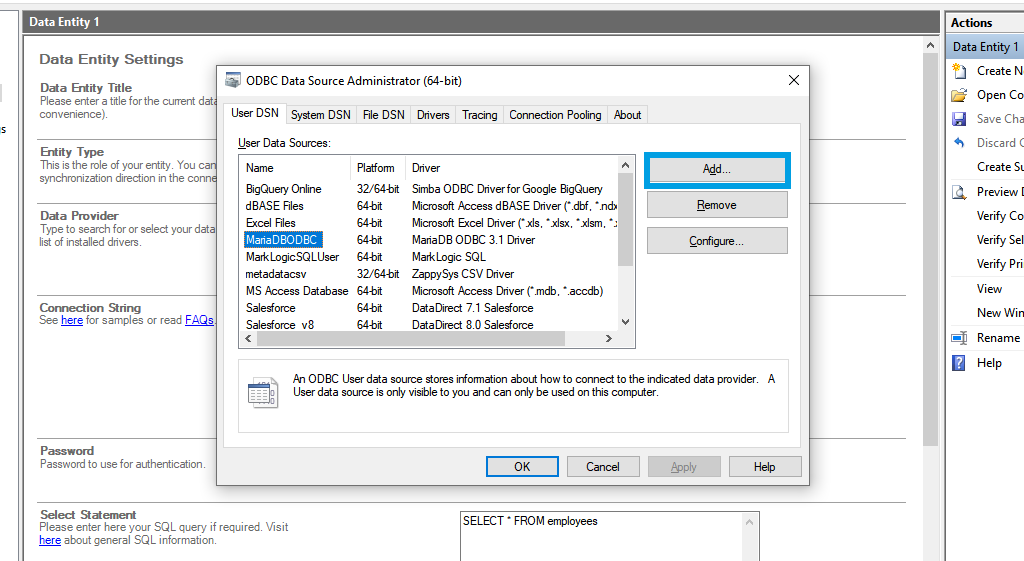Click the Preview Data magnifier icon
The height and width of the screenshot is (561, 1024).
(x=959, y=192)
